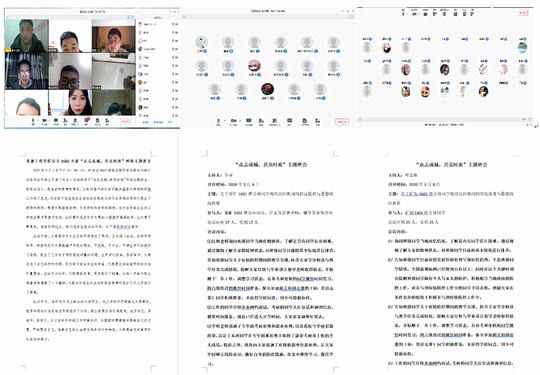Expand camera options arrow in middle window
The height and width of the screenshot is (375, 540).
click(x=240, y=121)
